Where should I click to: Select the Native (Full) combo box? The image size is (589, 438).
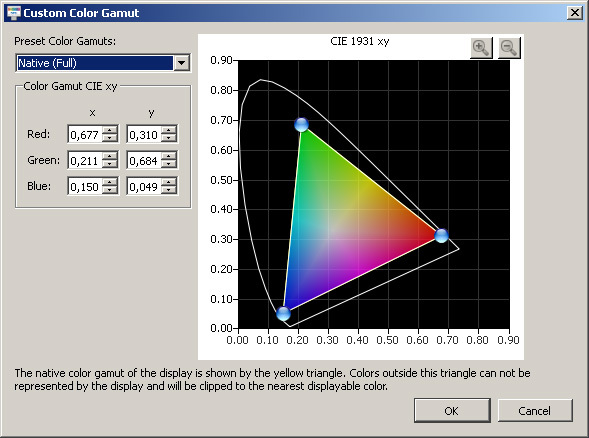point(103,63)
